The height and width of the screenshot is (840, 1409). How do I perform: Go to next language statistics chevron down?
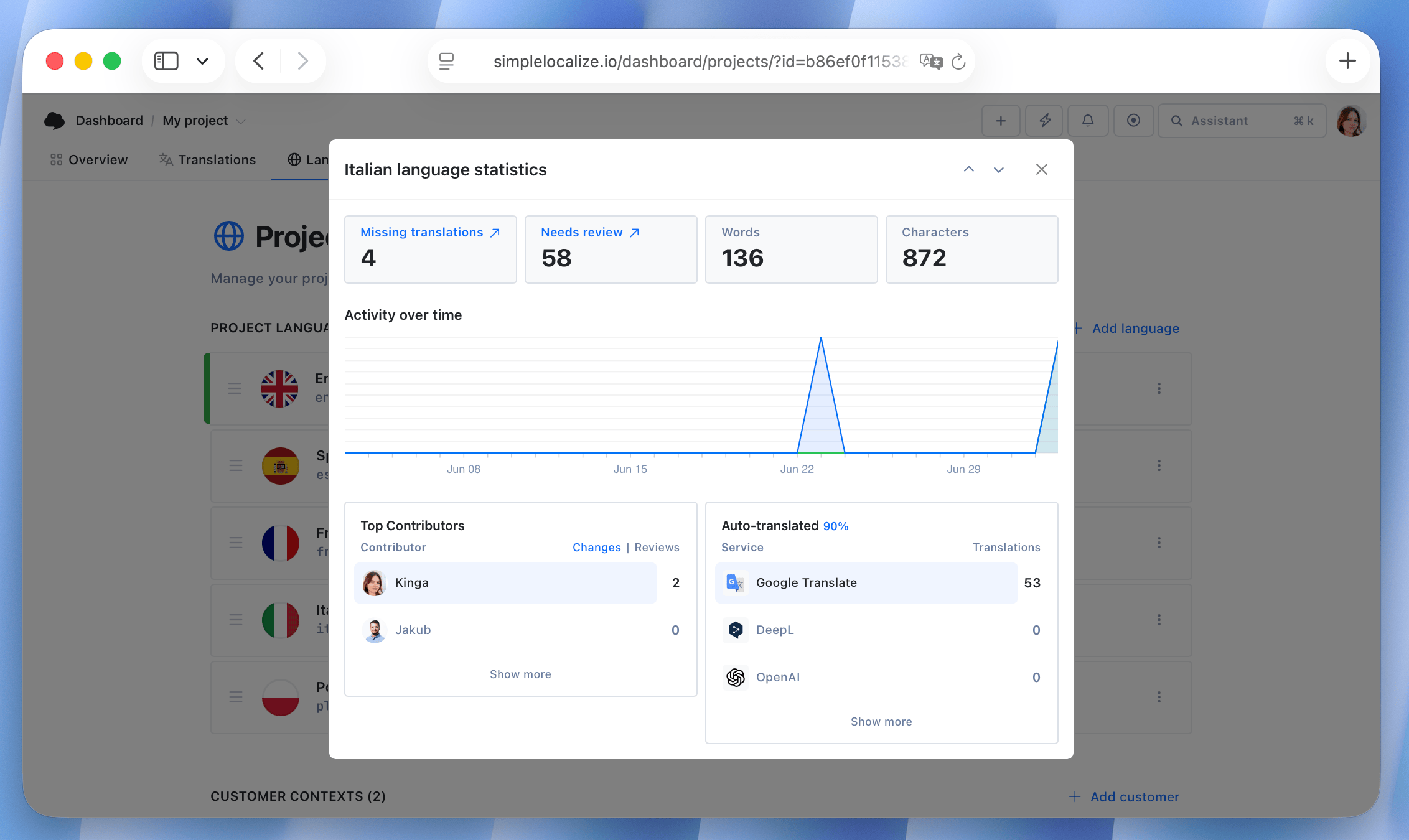click(999, 169)
